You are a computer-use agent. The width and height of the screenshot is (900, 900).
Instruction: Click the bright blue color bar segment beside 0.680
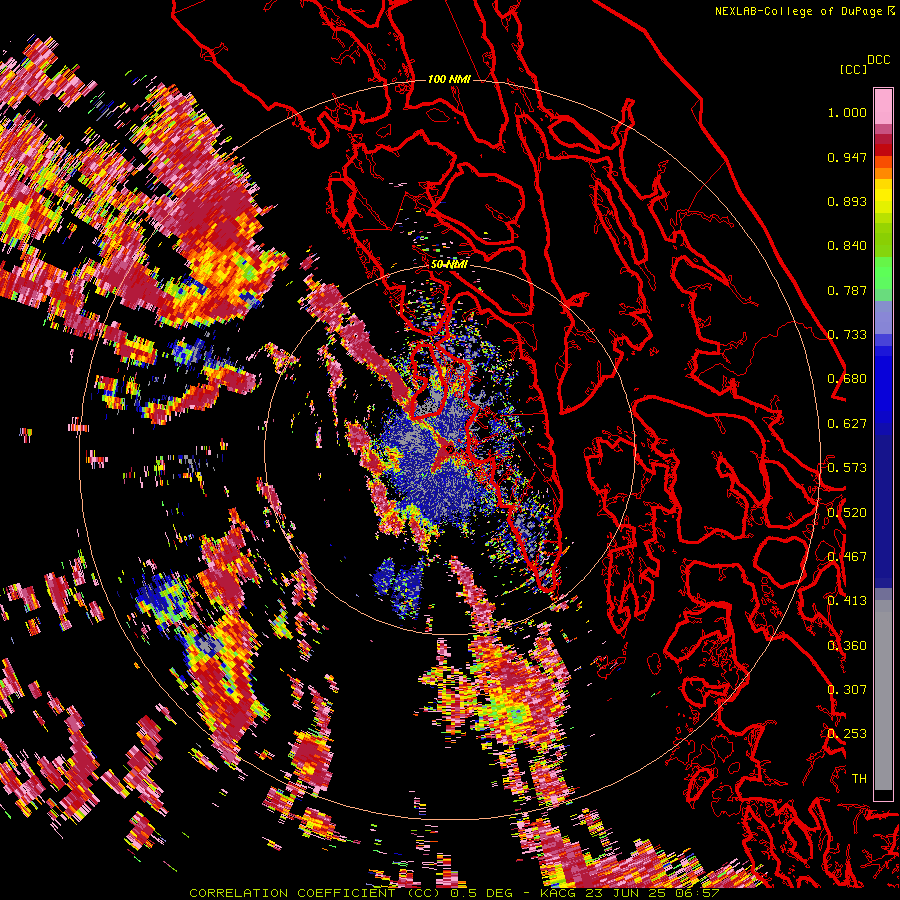[x=883, y=385]
